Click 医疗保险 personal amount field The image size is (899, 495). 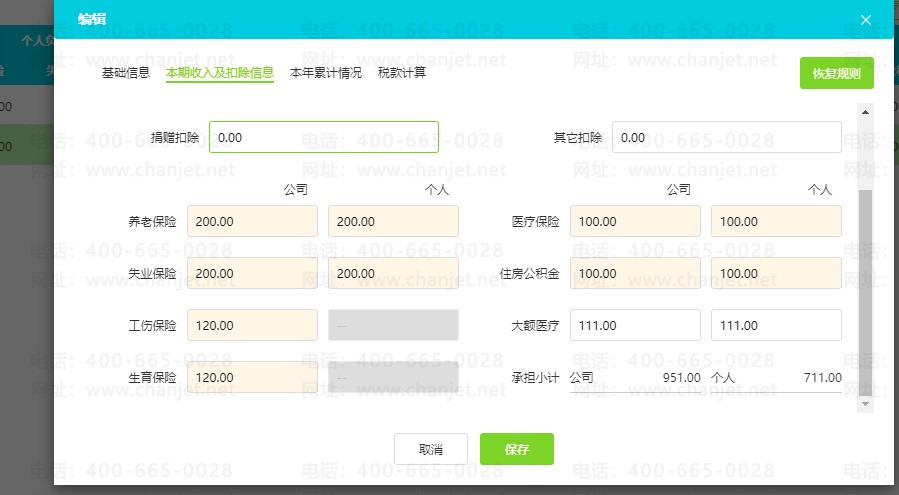pyautogui.click(x=776, y=221)
